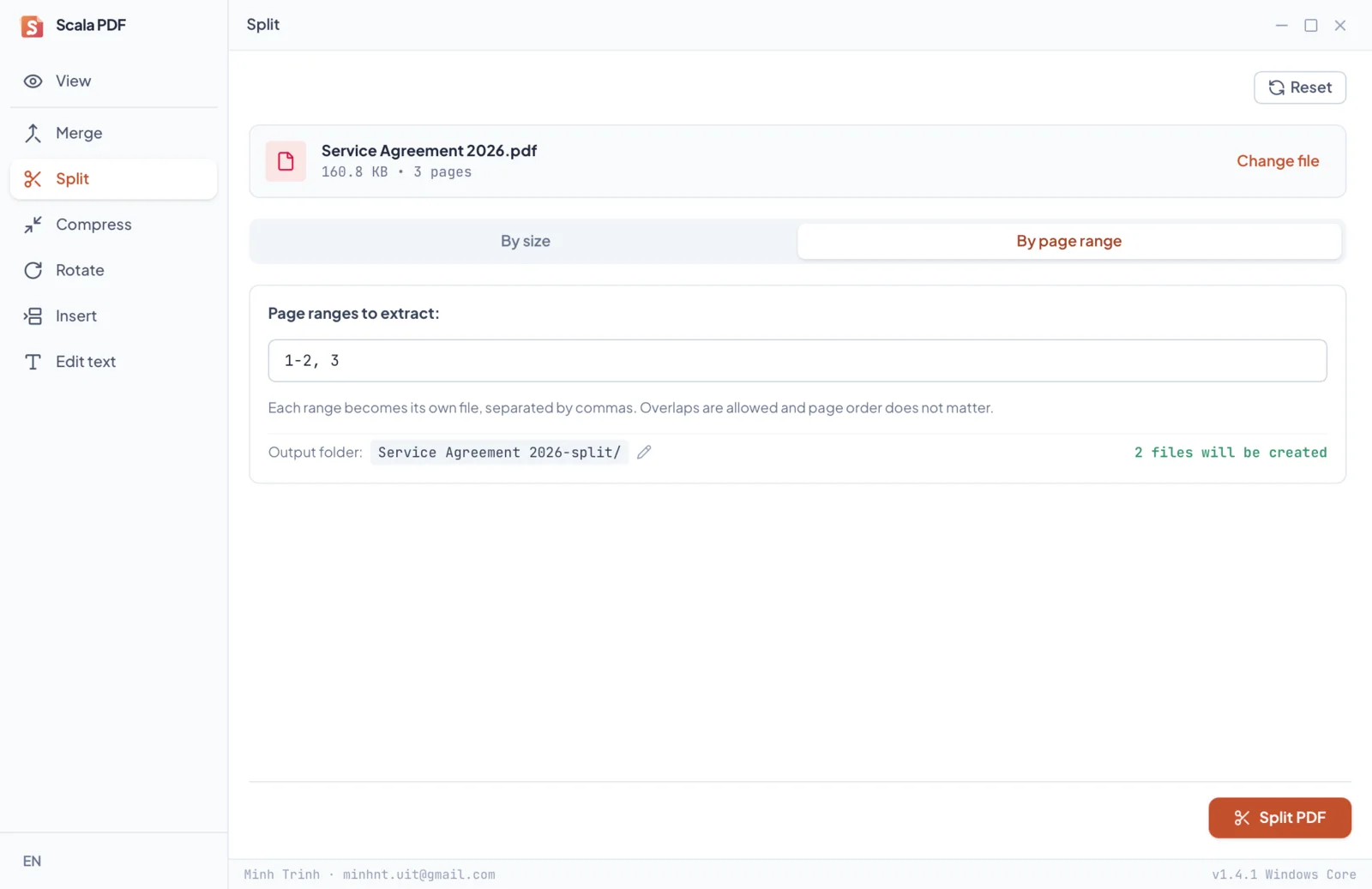The image size is (1372, 889).
Task: Select the By size tab
Action: pyautogui.click(x=526, y=241)
